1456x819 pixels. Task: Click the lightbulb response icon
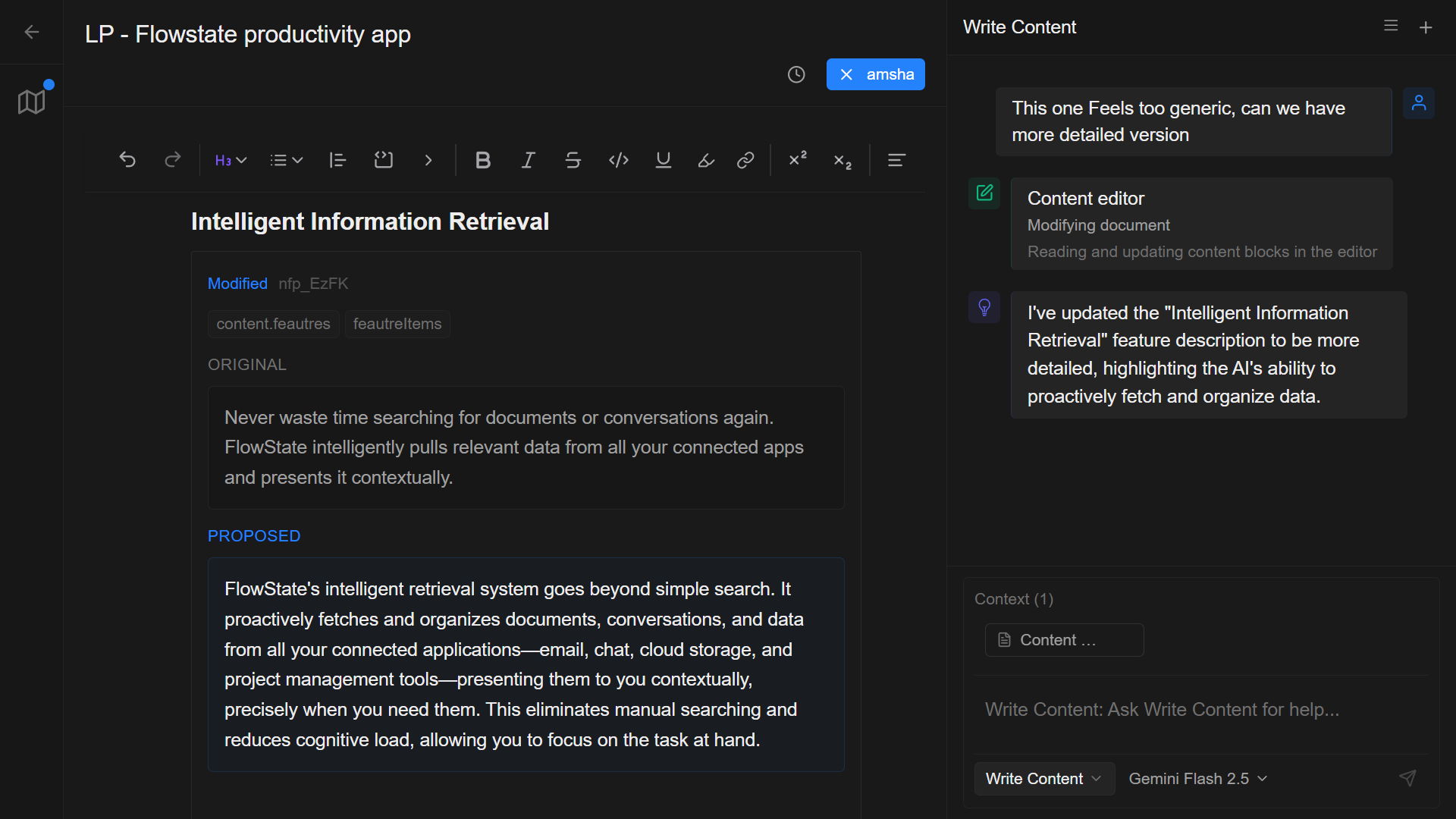tap(984, 307)
